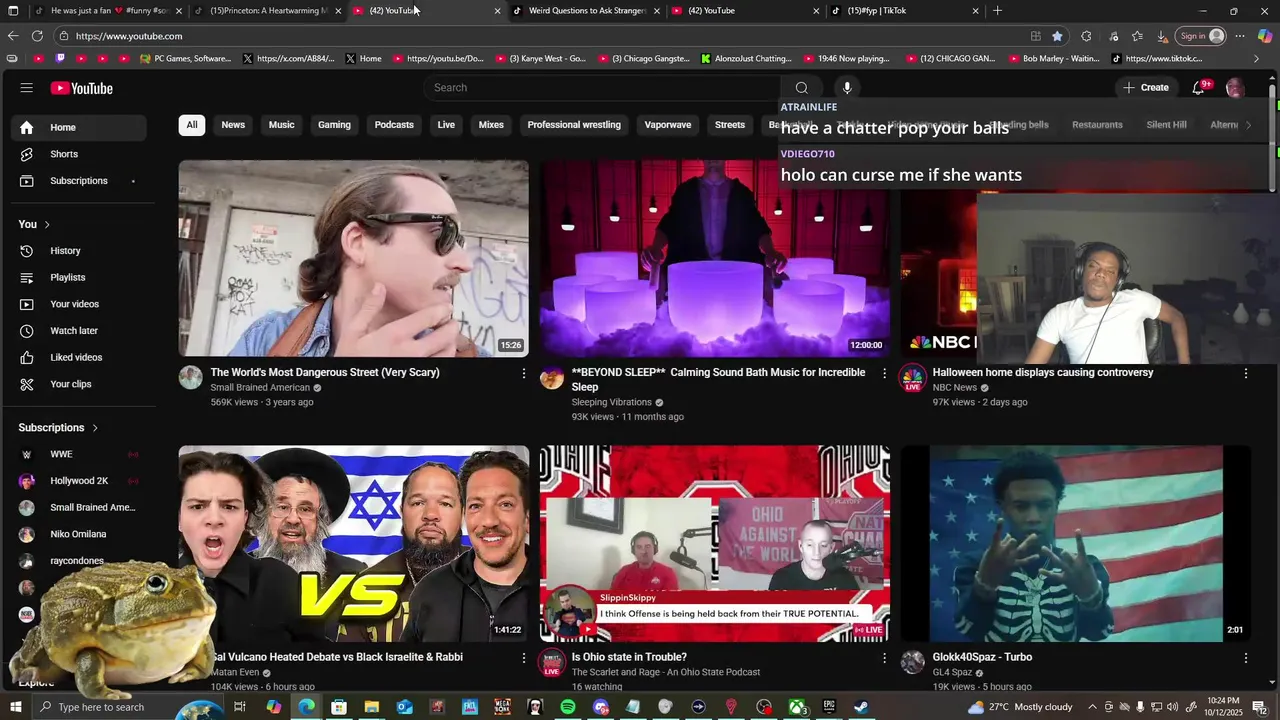Image resolution: width=1280 pixels, height=720 pixels.
Task: Open more actions for Is Ohio state video
Action: click(884, 658)
